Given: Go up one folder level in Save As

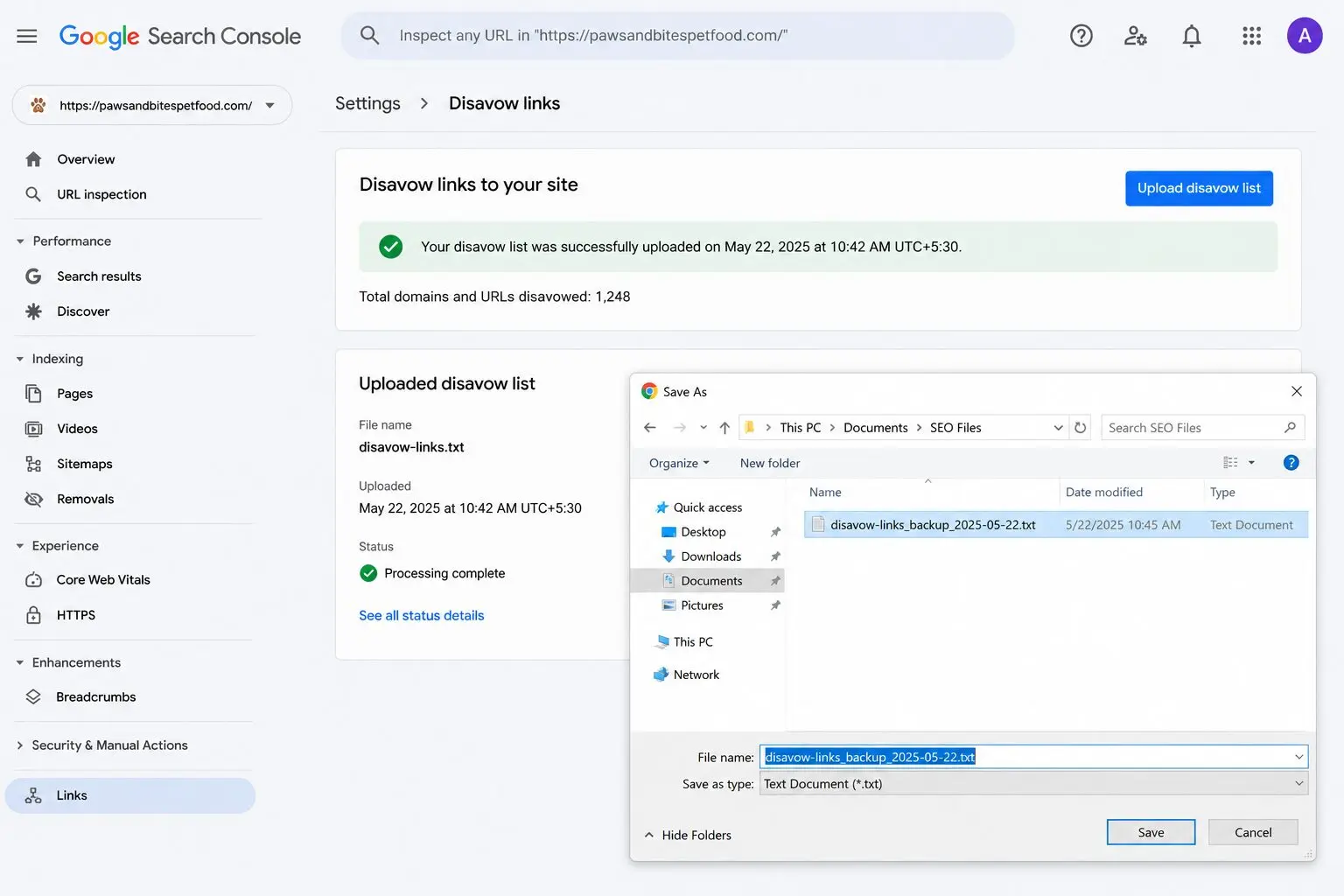Looking at the screenshot, I should tap(724, 428).
